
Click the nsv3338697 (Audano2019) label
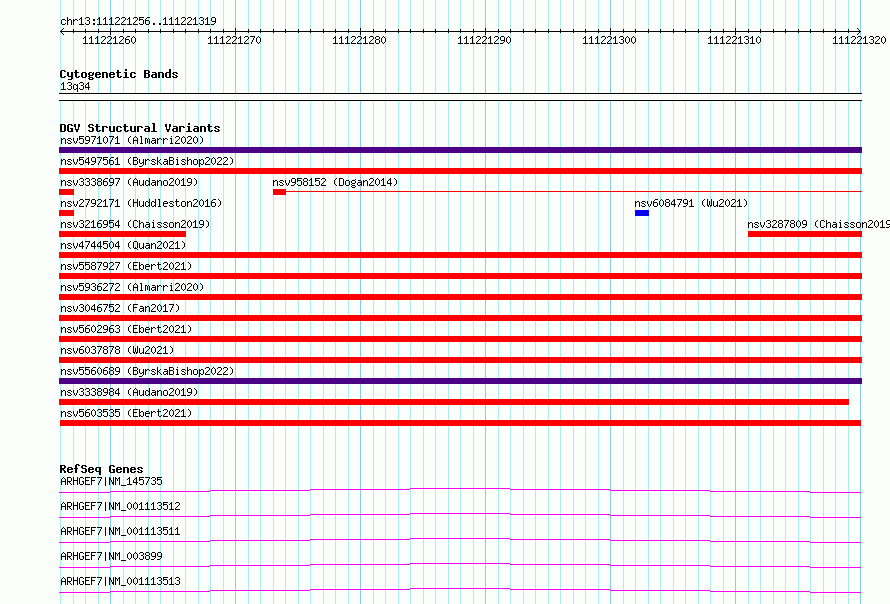(129, 182)
